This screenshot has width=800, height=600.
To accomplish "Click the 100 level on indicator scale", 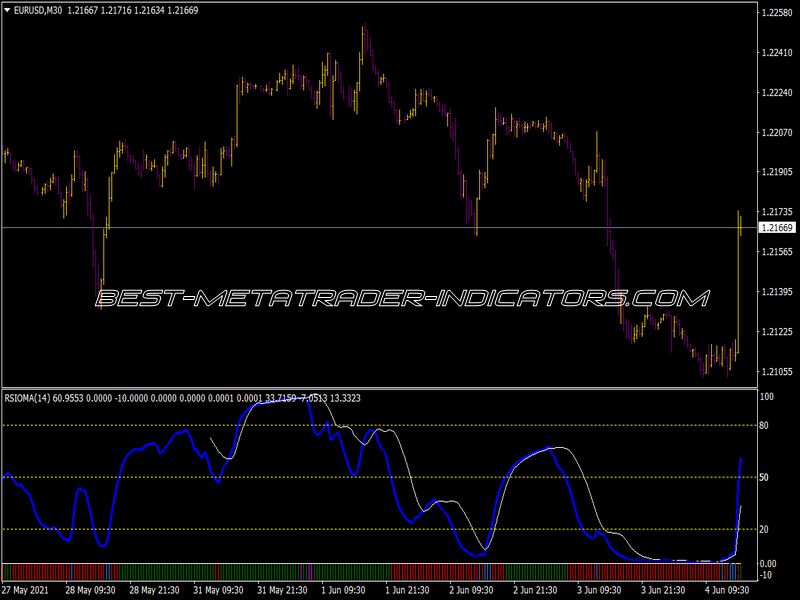I will tap(766, 396).
